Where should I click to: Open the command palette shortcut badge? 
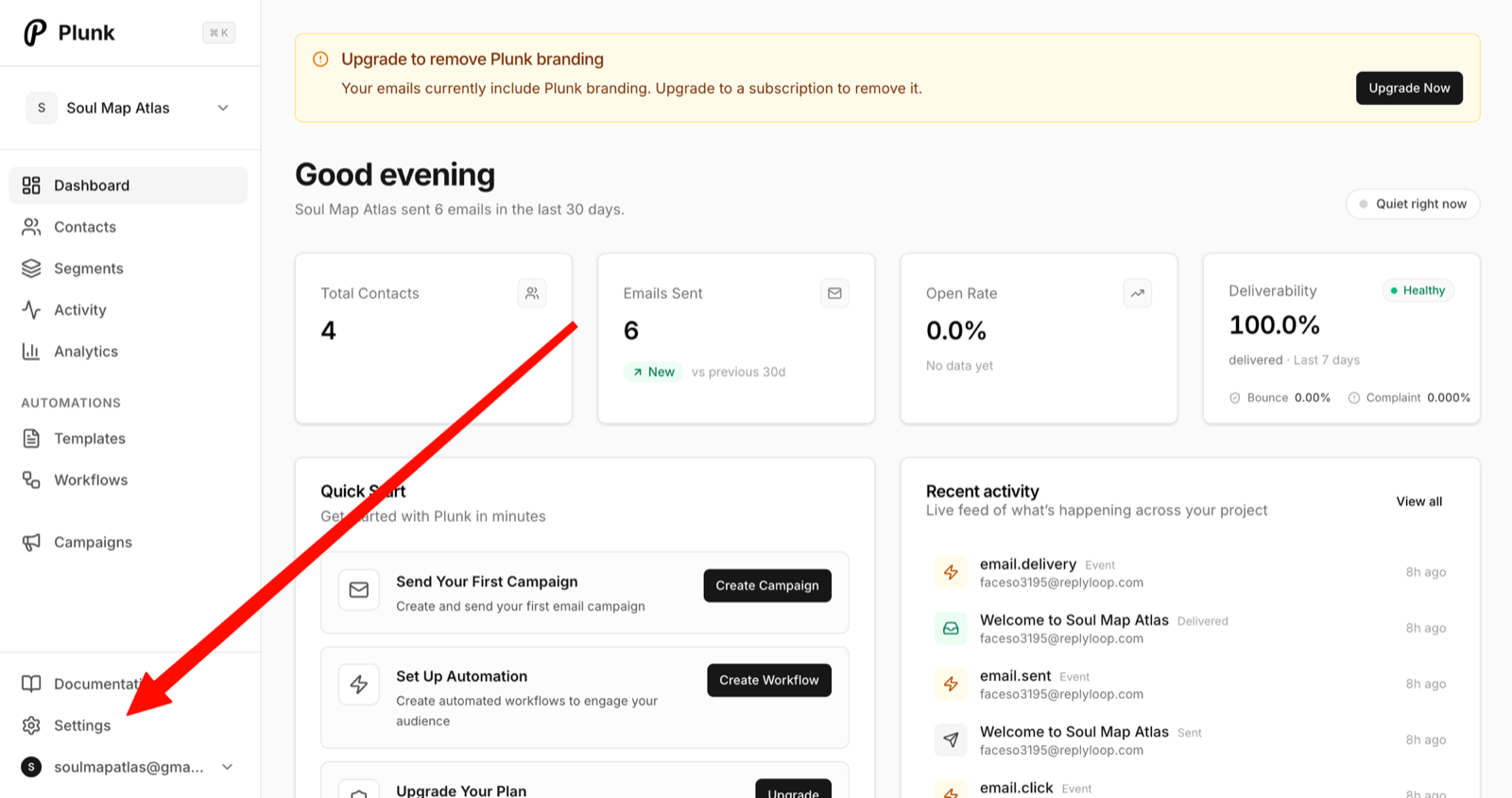[x=218, y=32]
